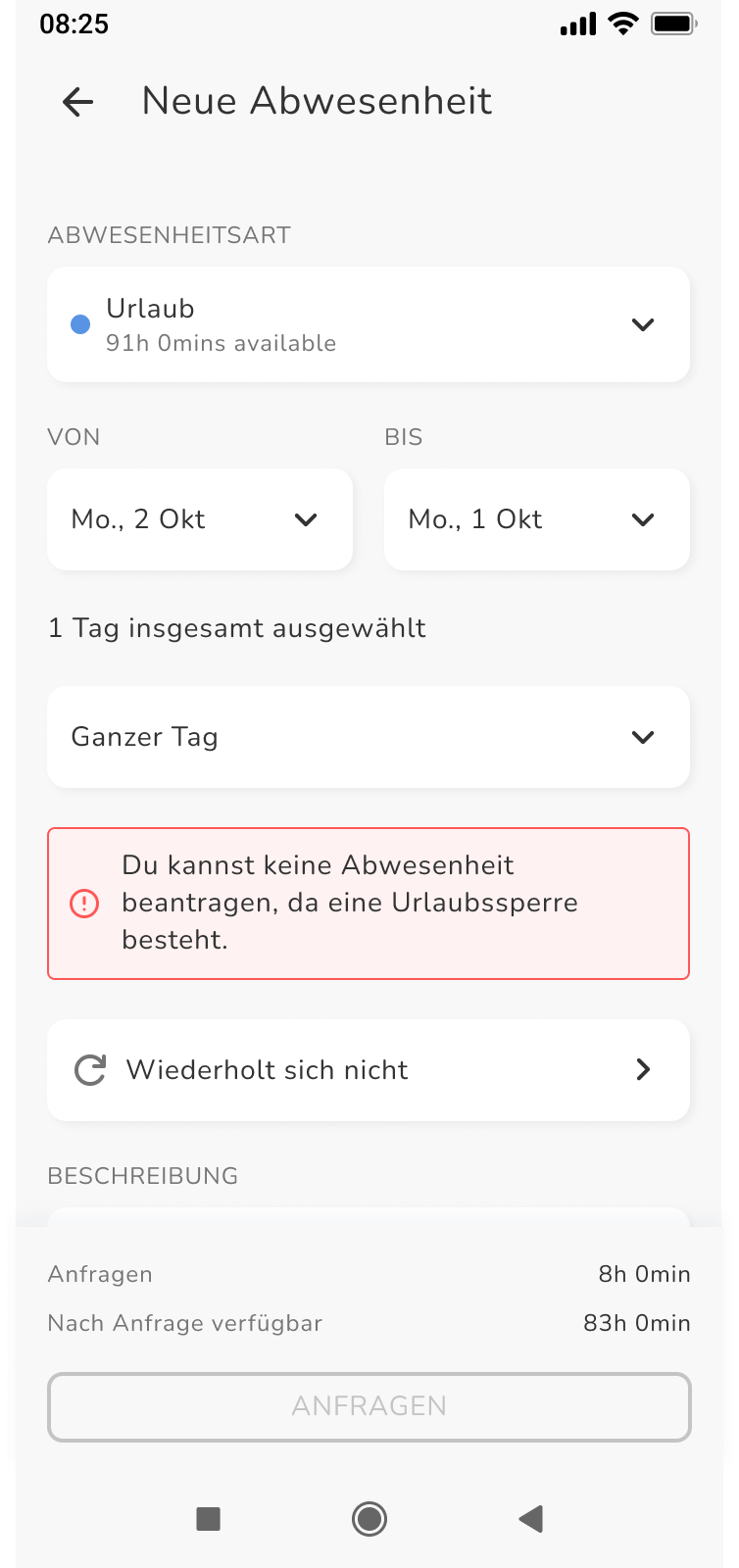This screenshot has height=1568, width=739.
Task: Tap the Android square recents button
Action: coord(208,1519)
